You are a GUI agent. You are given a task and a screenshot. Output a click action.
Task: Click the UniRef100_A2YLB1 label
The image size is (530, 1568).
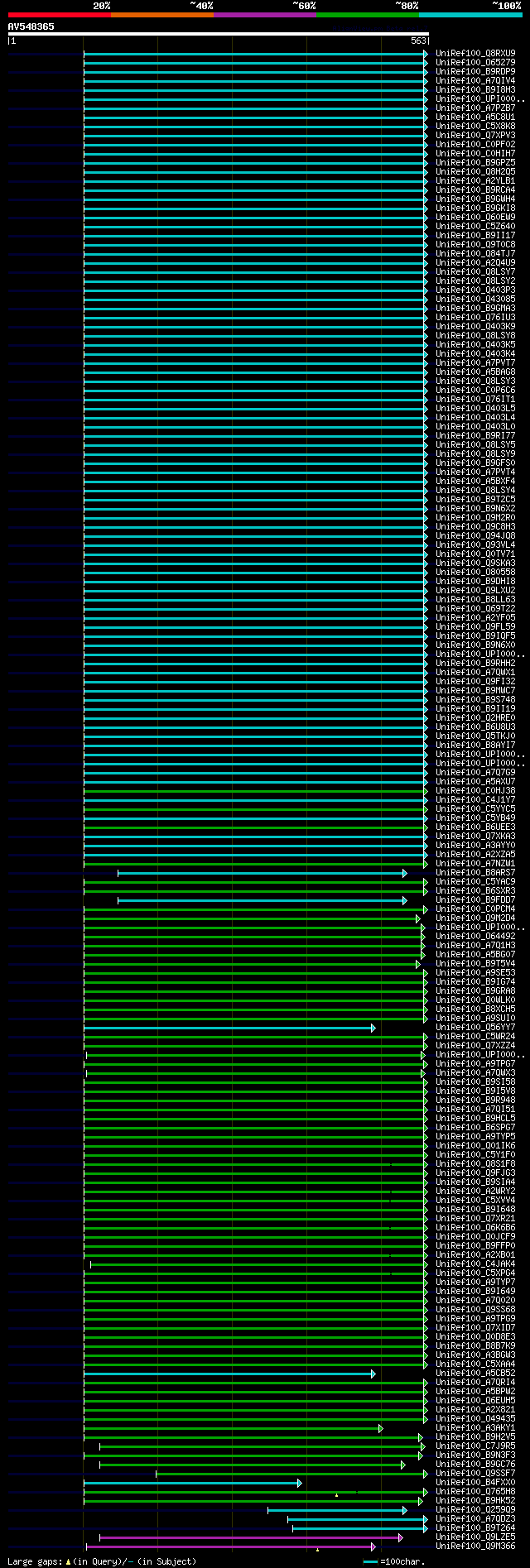point(475,180)
